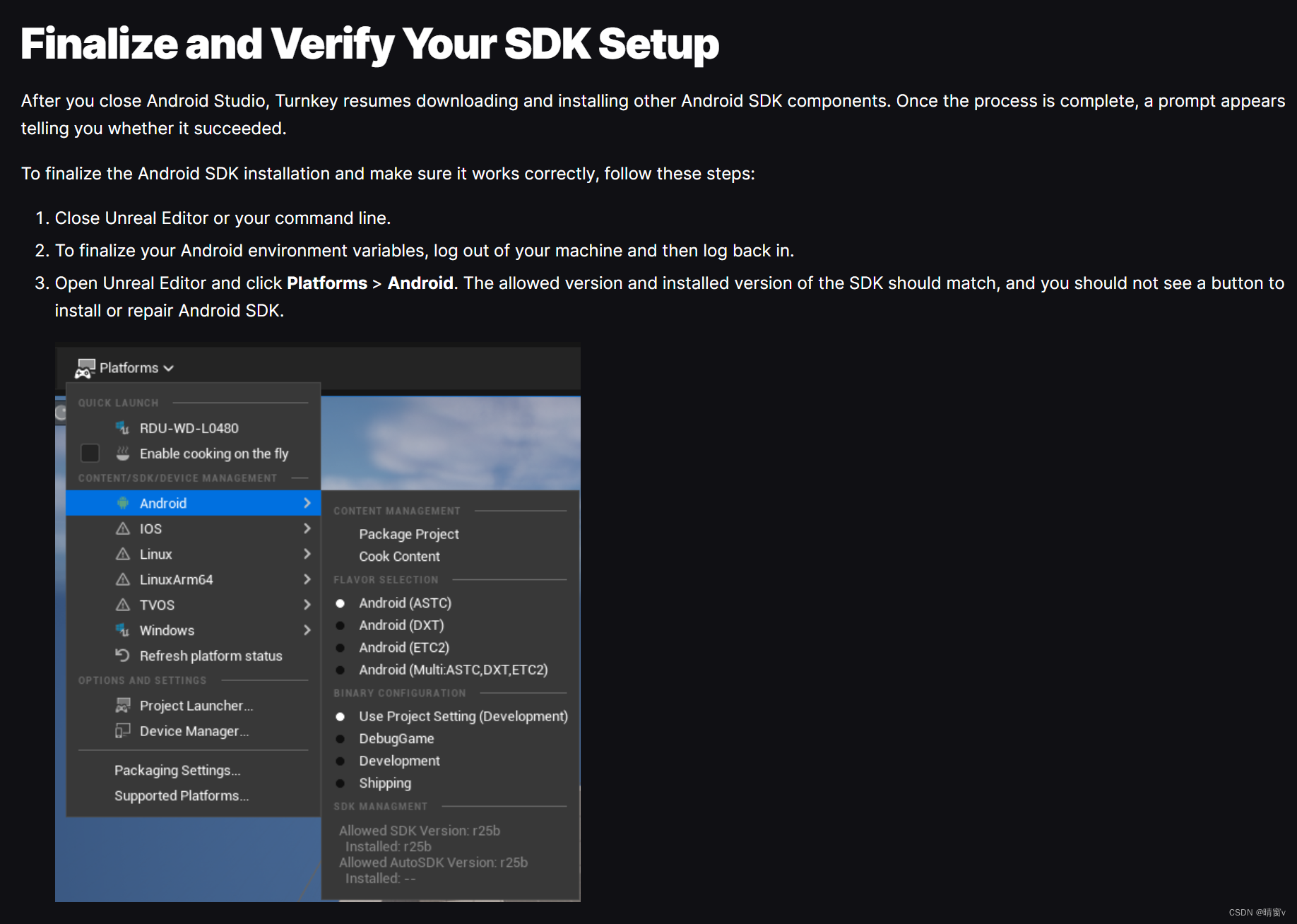Click the green Android robot icon
The height and width of the screenshot is (924, 1297).
click(x=123, y=503)
